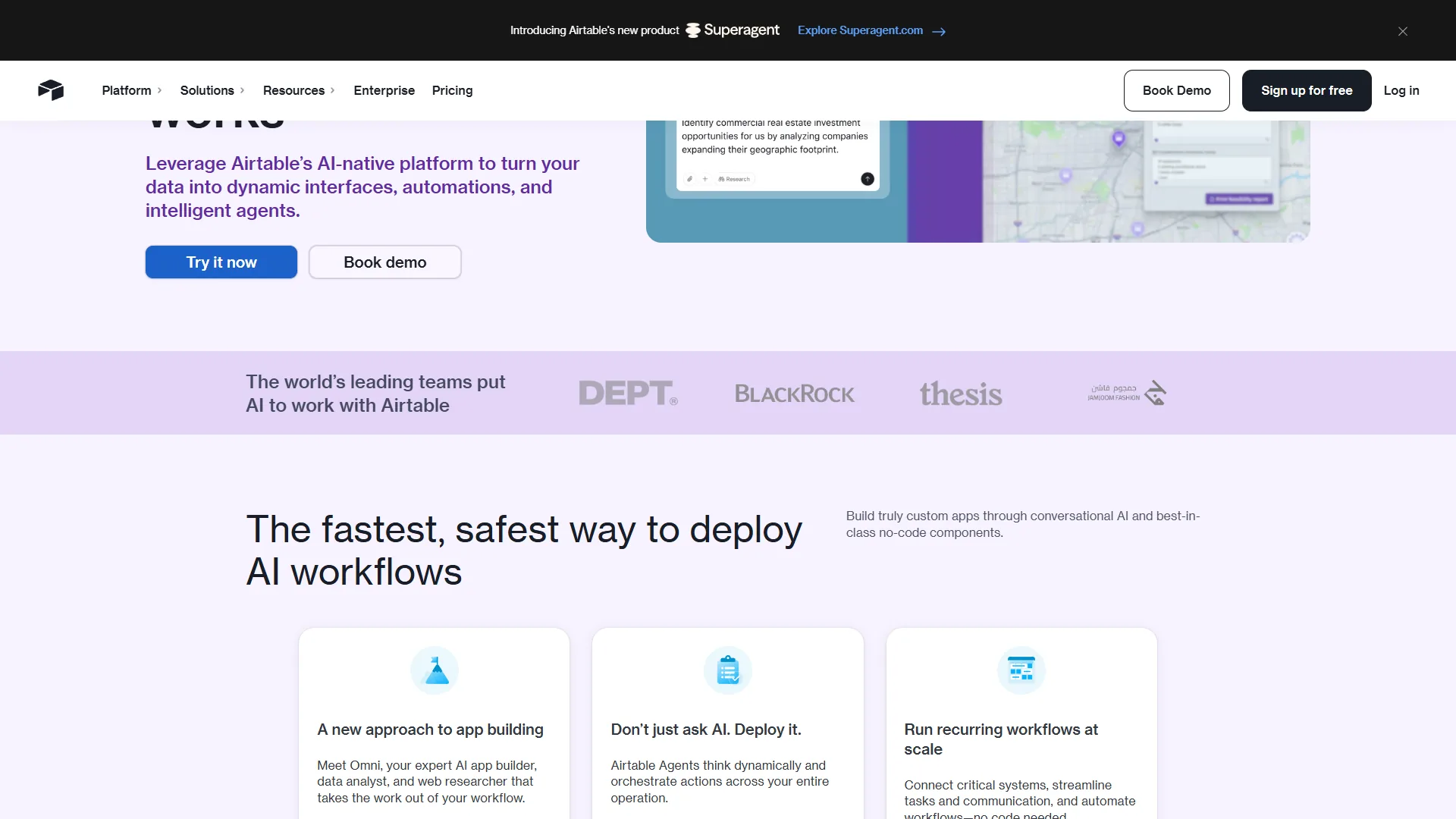
Task: Select 'Run recurring workflows at scale' heading
Action: click(1001, 739)
